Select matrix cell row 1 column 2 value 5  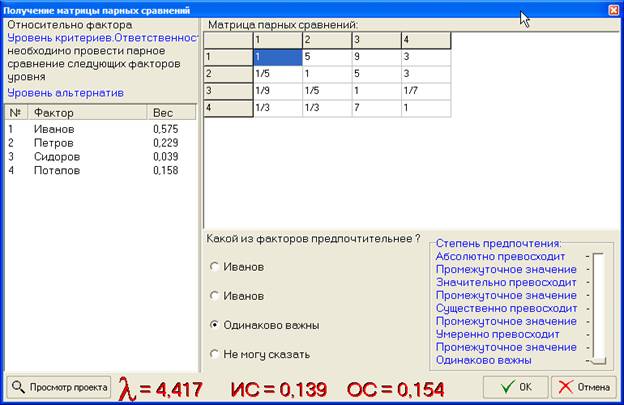pos(327,57)
